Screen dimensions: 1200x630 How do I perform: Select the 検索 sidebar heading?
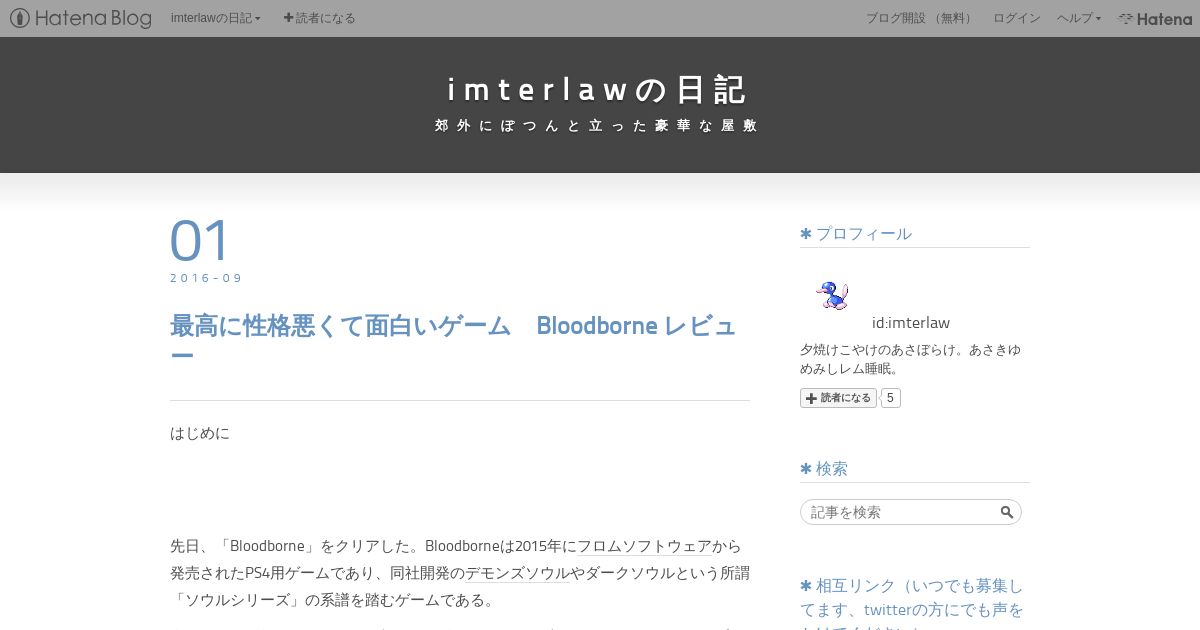(x=824, y=468)
